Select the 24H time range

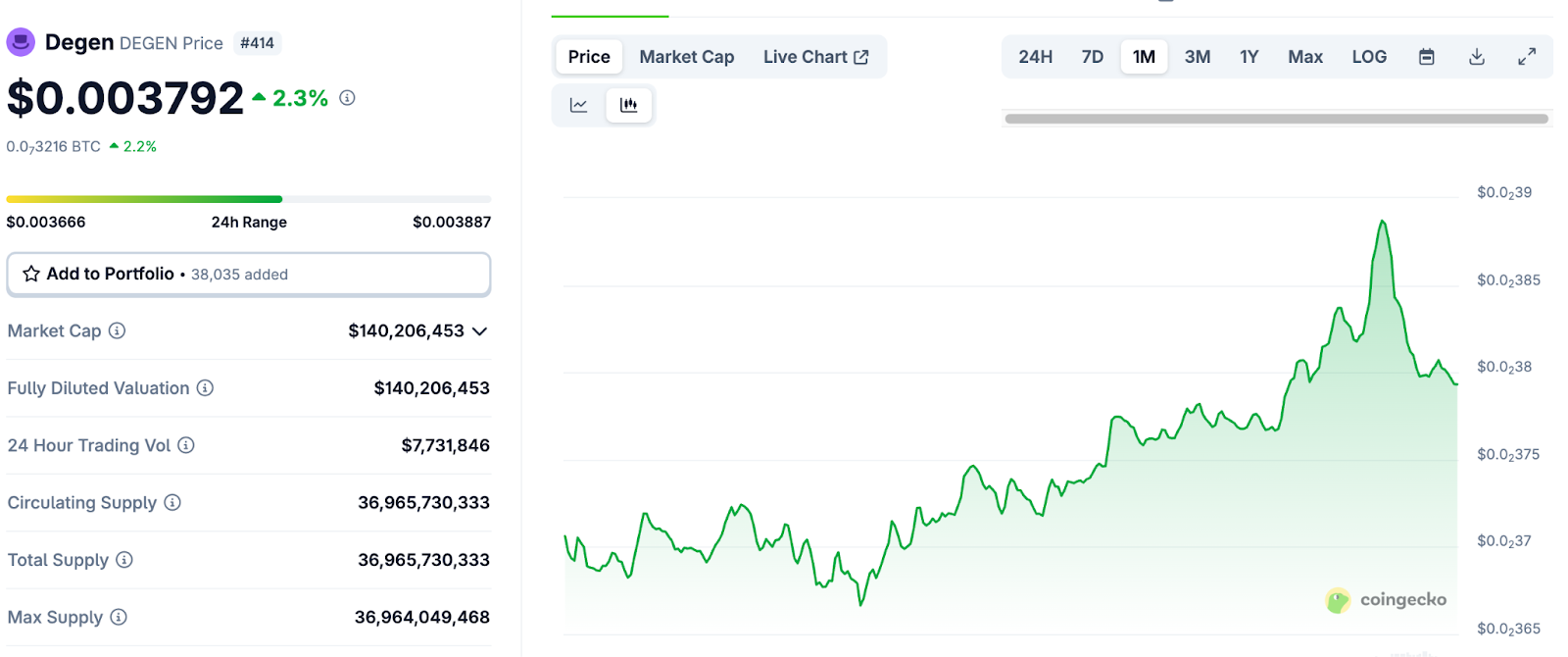(x=1036, y=57)
